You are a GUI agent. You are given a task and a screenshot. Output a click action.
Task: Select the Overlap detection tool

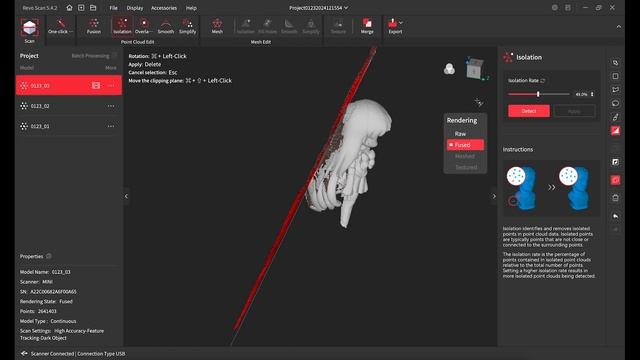[144, 27]
